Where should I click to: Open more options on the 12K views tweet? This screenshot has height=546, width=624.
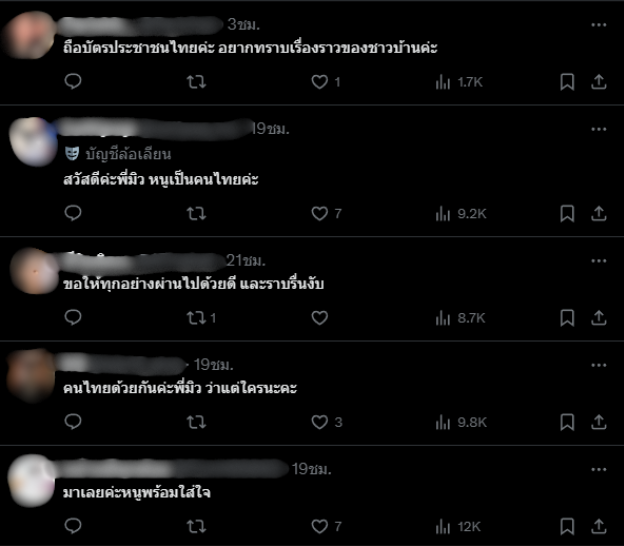pyautogui.click(x=599, y=469)
